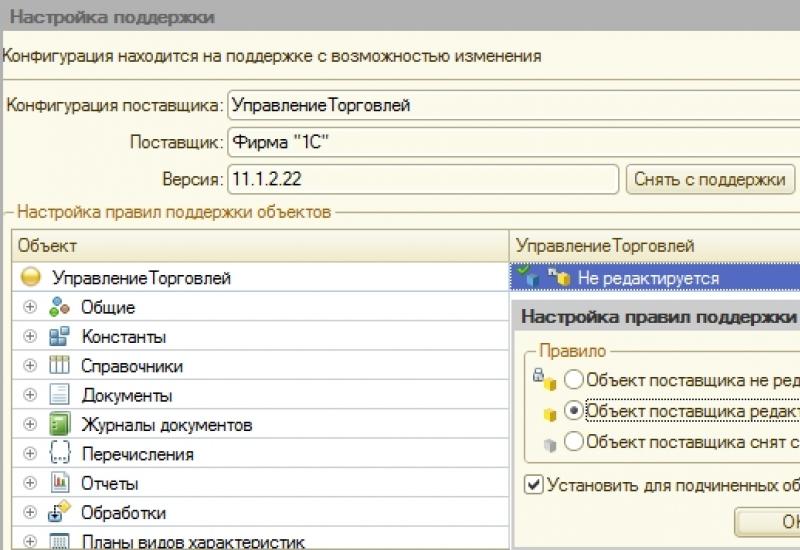The image size is (800, 550).
Task: Click the Отчеты chart icon
Action: coord(60,483)
